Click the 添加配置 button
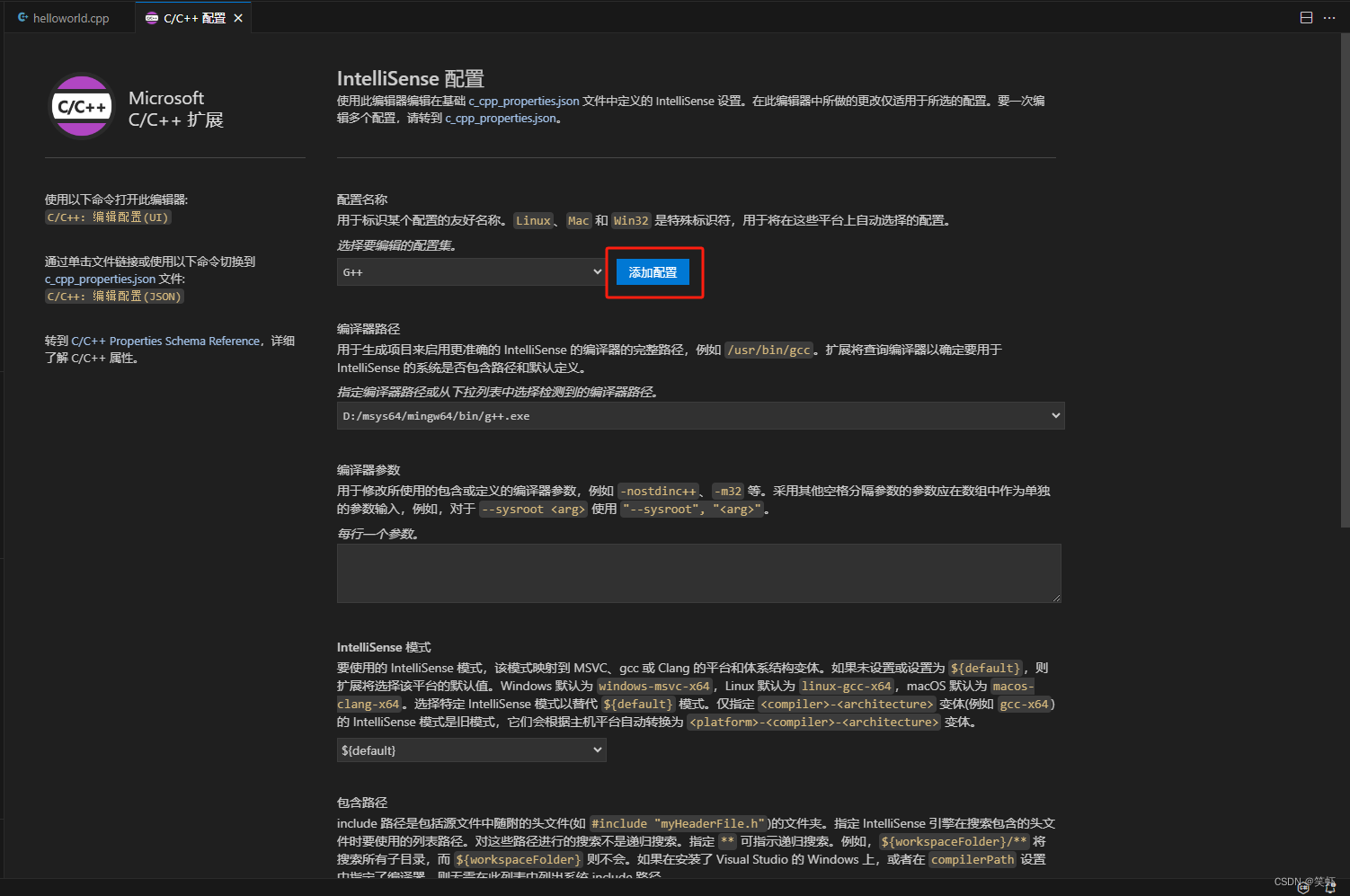The height and width of the screenshot is (896, 1350). tap(653, 272)
